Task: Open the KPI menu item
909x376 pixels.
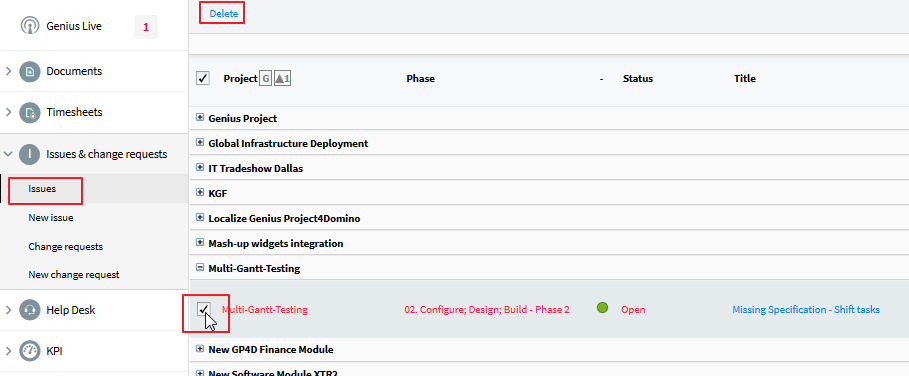Action: pyautogui.click(x=54, y=351)
